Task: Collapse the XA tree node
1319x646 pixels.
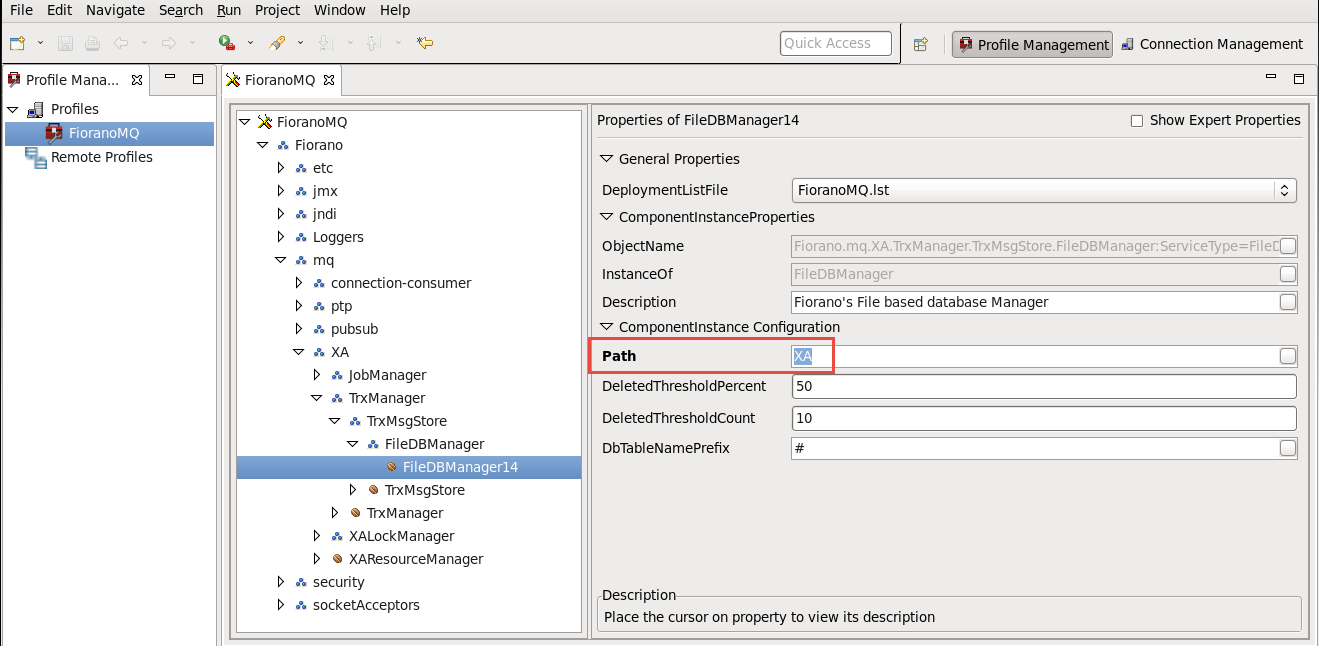Action: click(x=299, y=352)
